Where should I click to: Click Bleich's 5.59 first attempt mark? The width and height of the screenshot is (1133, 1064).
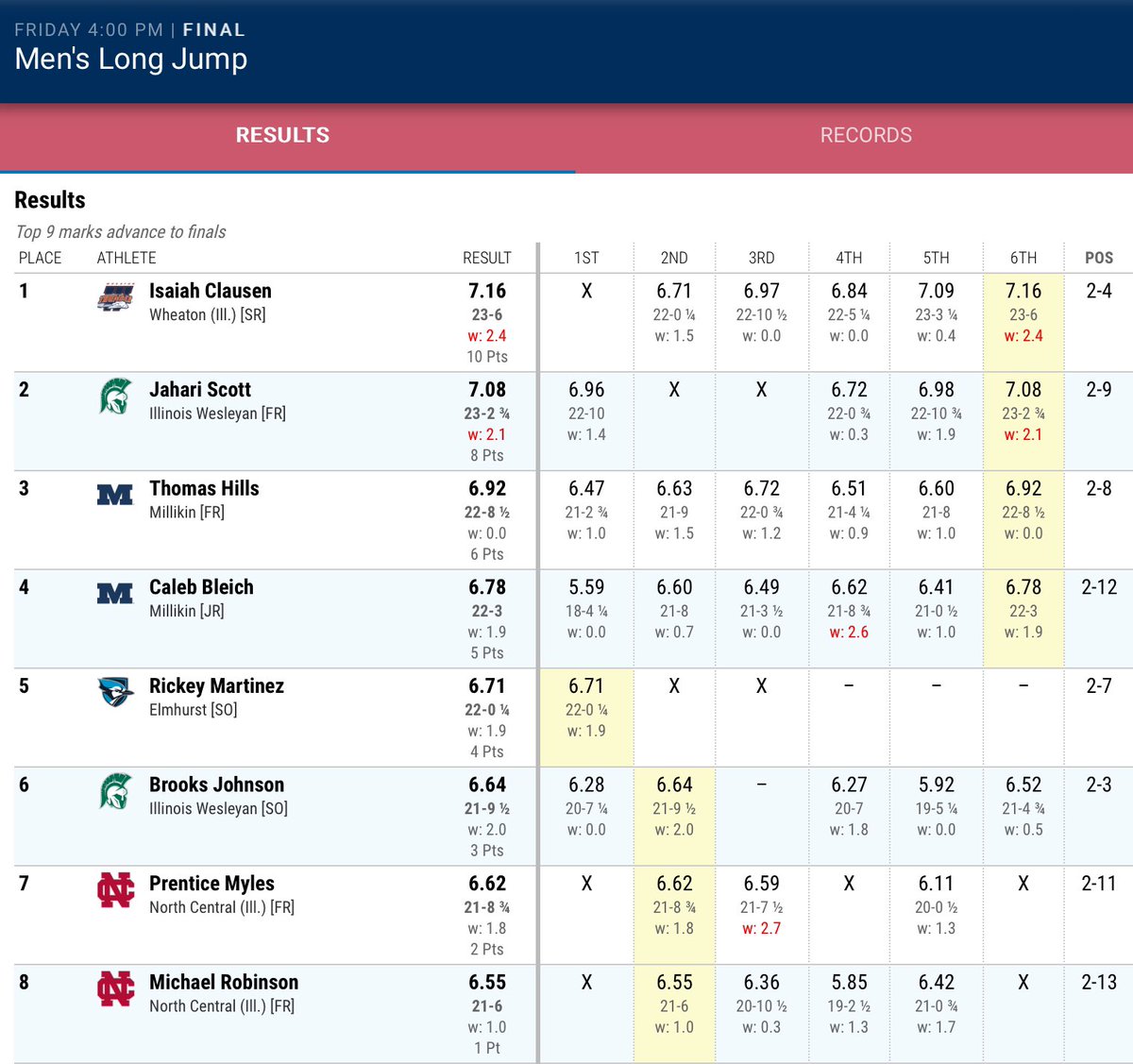[x=586, y=587]
